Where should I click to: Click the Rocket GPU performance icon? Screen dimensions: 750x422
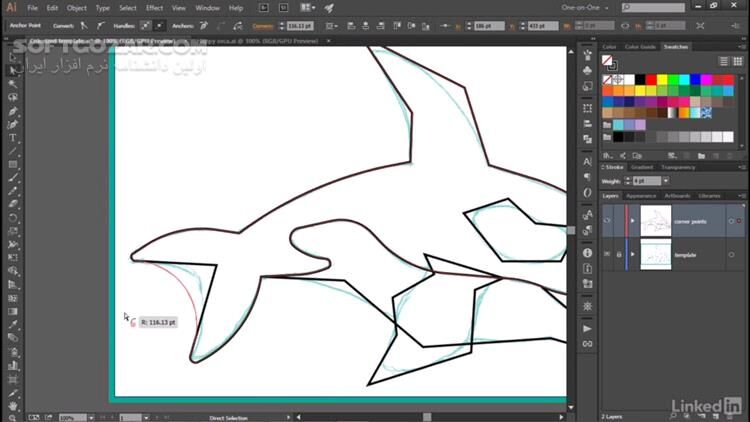[329, 8]
